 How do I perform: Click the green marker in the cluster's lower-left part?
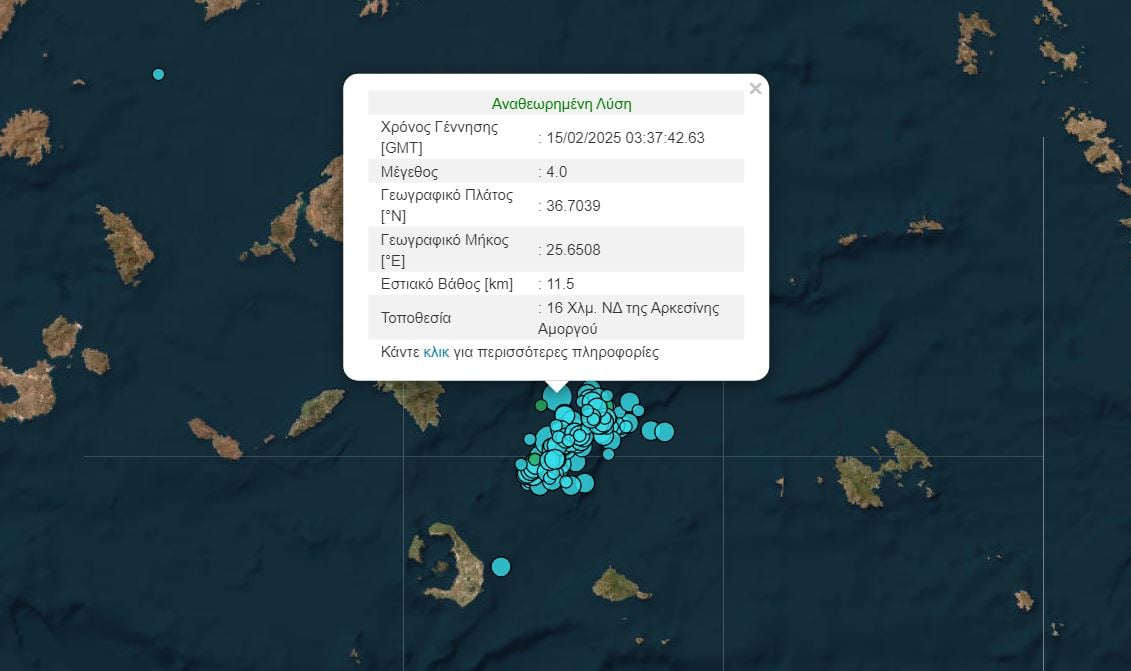535,459
